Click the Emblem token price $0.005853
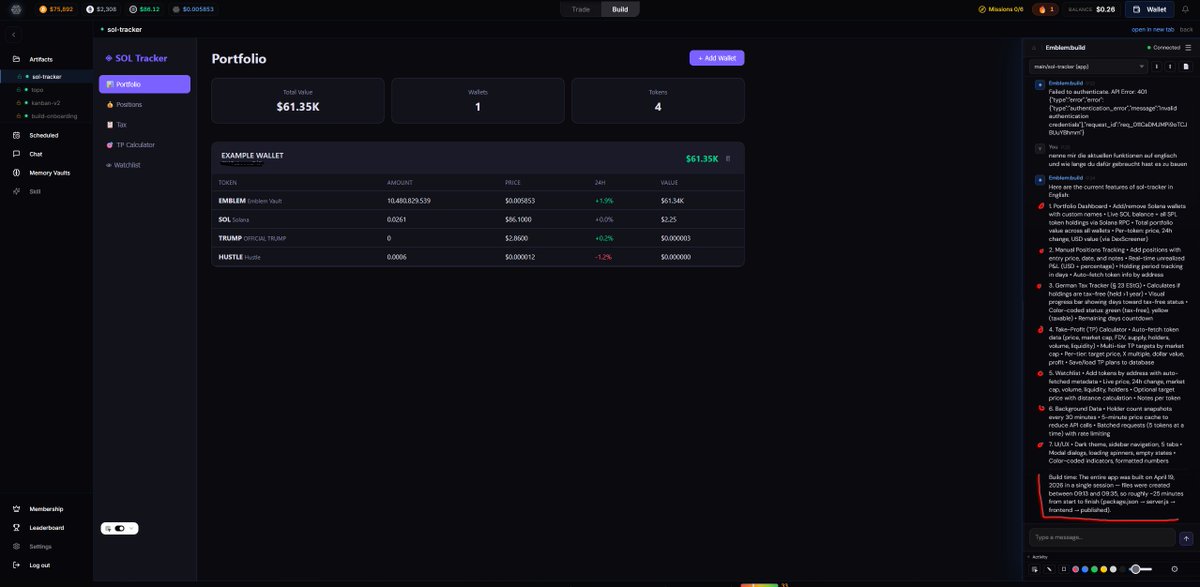The image size is (1200, 587). point(193,9)
